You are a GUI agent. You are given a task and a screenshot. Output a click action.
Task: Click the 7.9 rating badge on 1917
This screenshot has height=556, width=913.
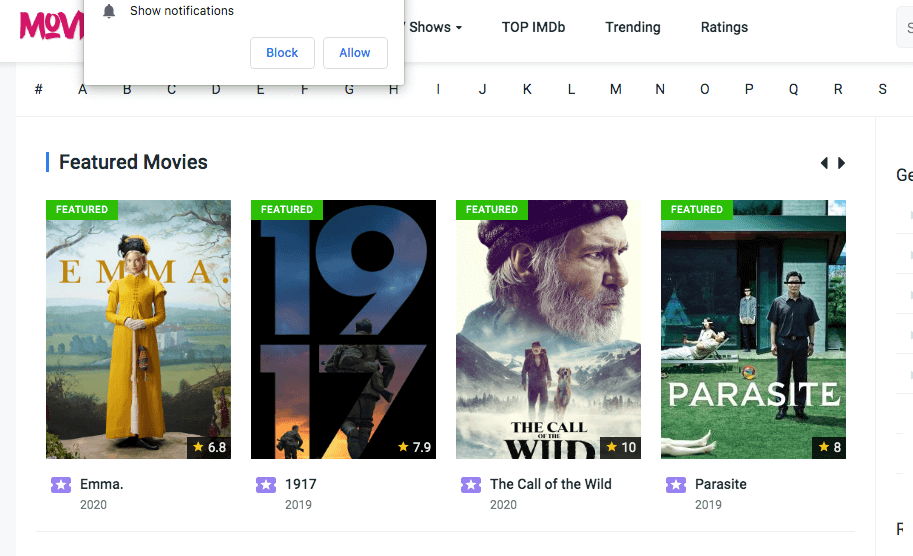pos(414,447)
